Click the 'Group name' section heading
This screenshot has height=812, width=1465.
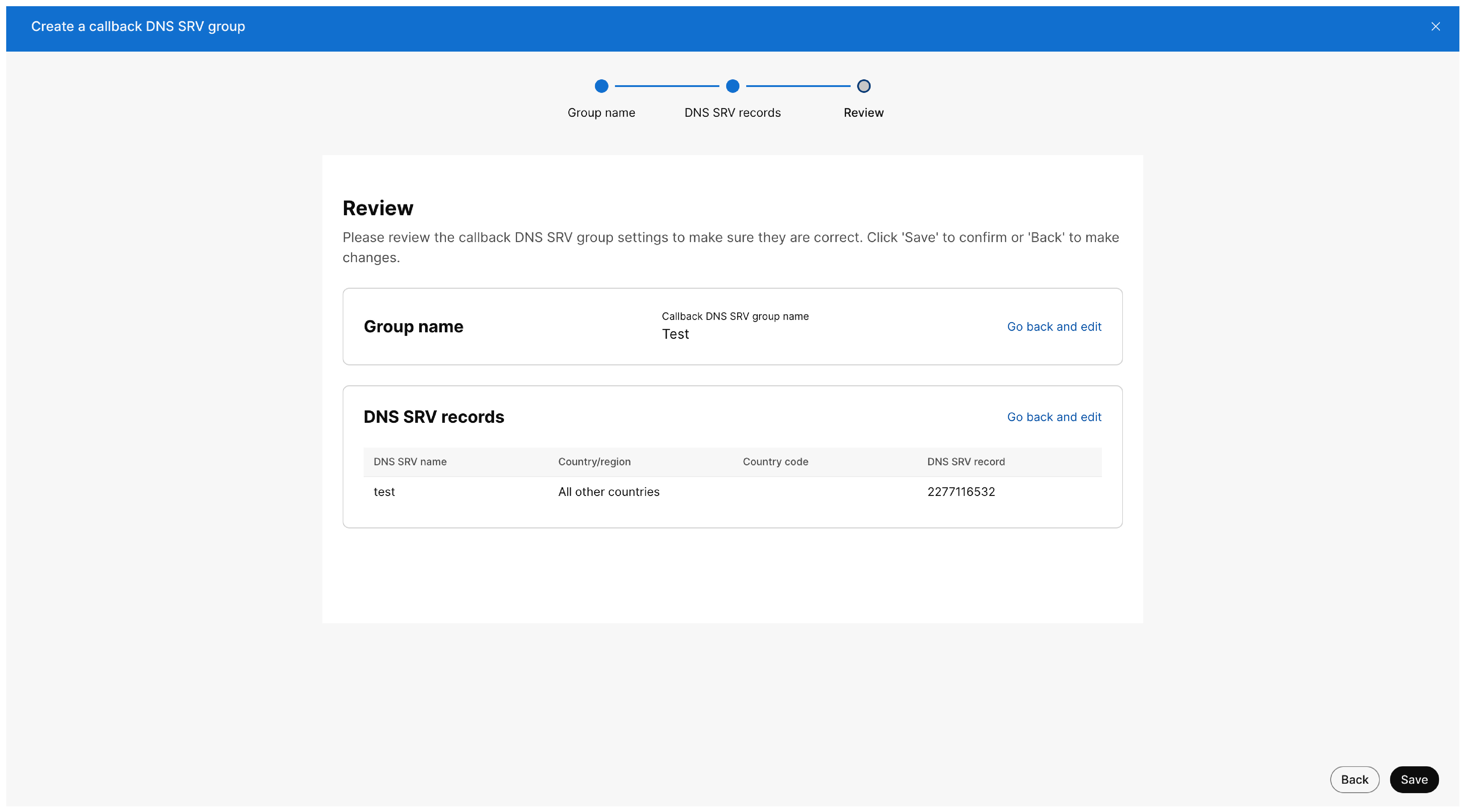[x=414, y=326]
